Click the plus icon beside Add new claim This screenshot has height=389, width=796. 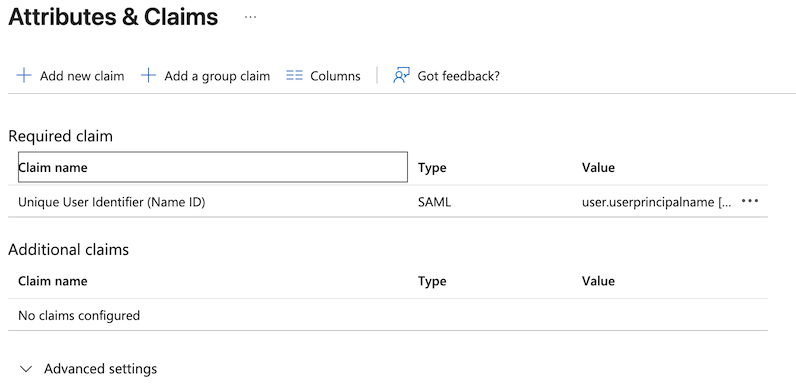(24, 76)
